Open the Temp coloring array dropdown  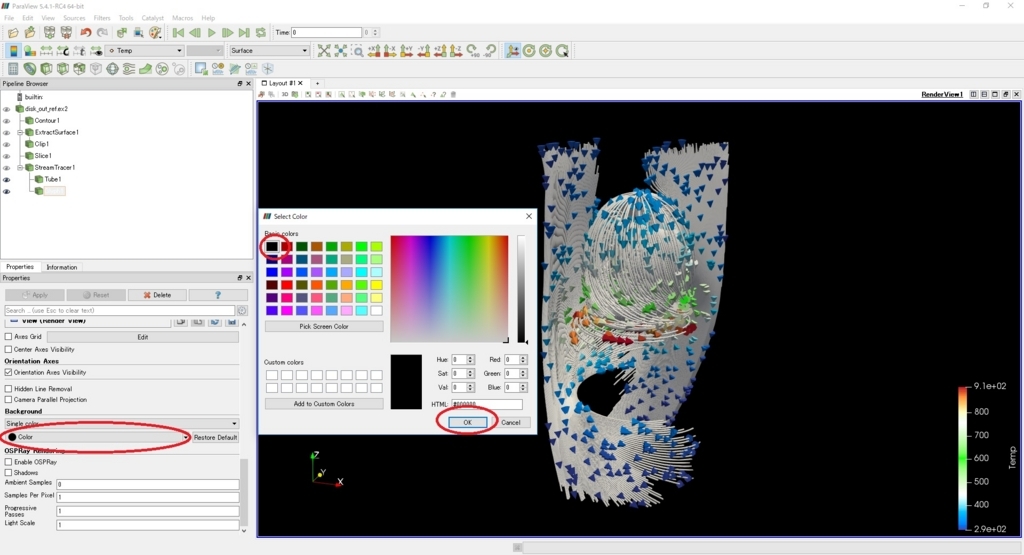144,50
